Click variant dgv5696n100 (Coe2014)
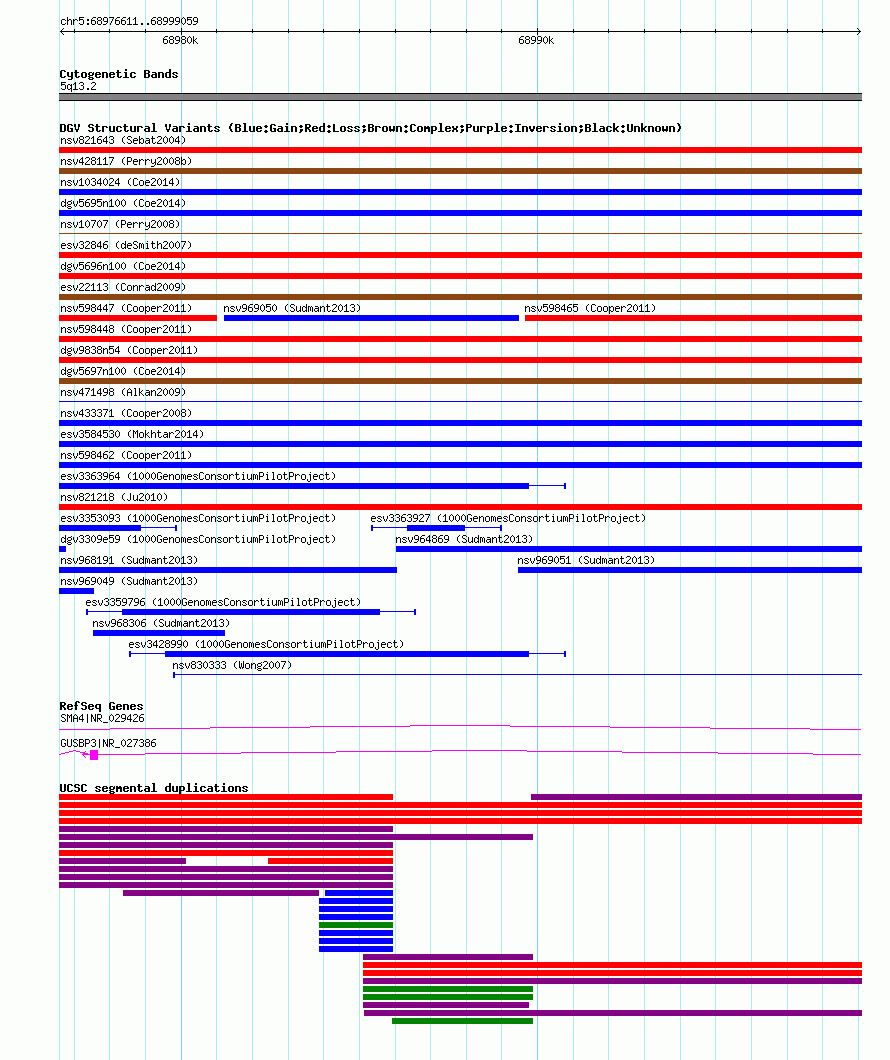The height and width of the screenshot is (1060, 890). click(123, 266)
